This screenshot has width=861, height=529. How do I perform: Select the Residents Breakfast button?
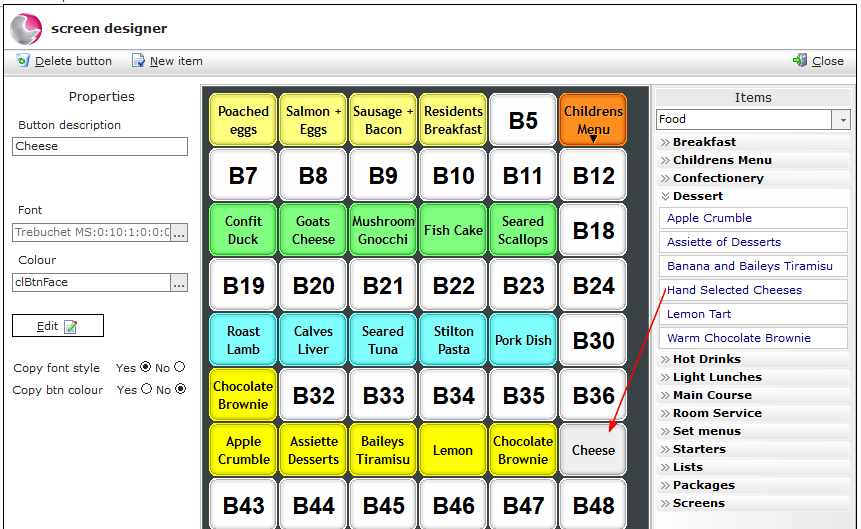click(453, 120)
